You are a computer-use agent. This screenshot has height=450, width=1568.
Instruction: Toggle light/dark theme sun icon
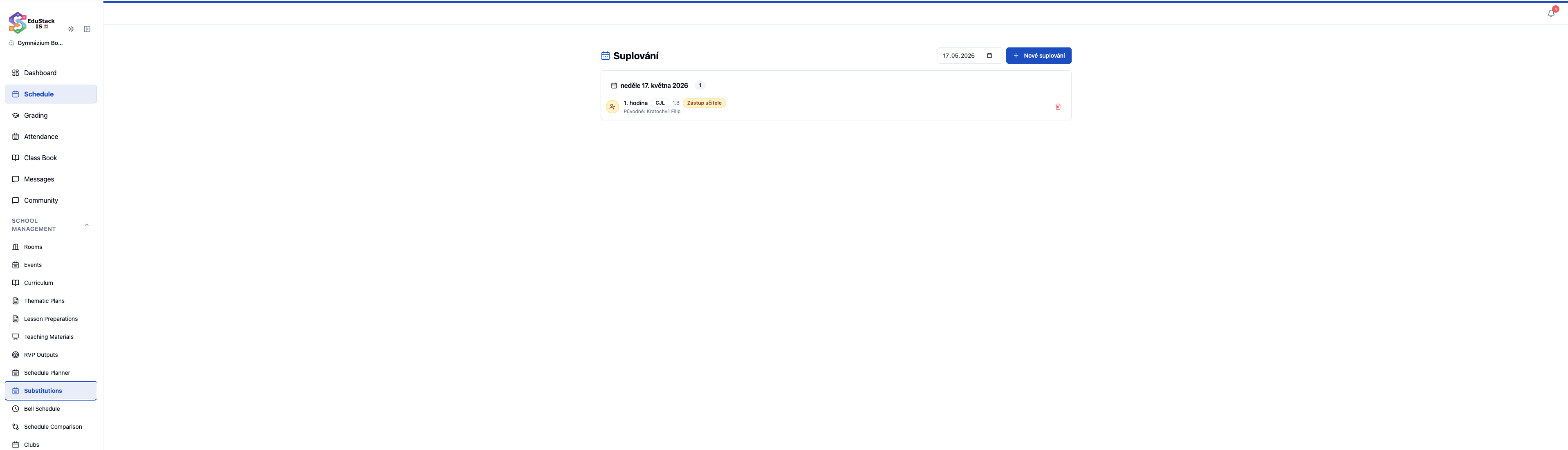[x=71, y=29]
